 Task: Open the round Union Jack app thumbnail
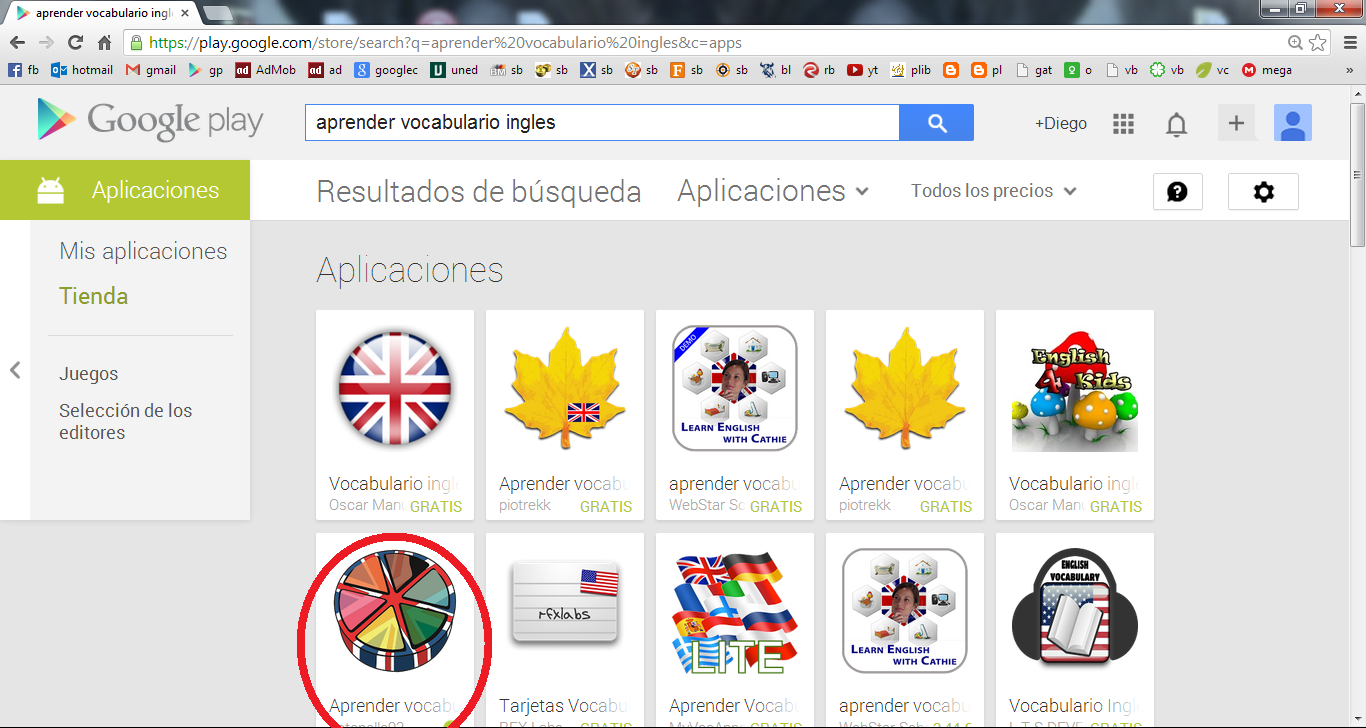pos(395,387)
